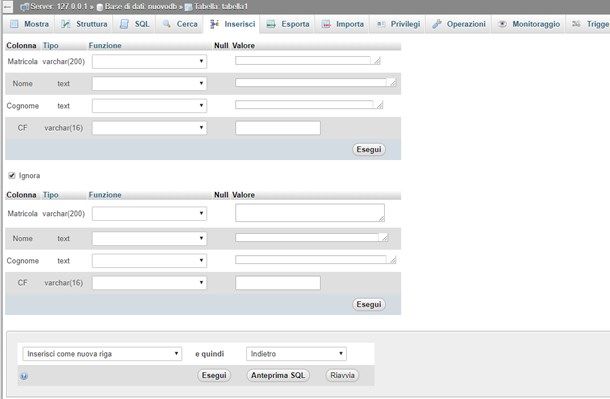The image size is (610, 399).
Task: Click the Esporta tab icon
Action: click(x=271, y=24)
